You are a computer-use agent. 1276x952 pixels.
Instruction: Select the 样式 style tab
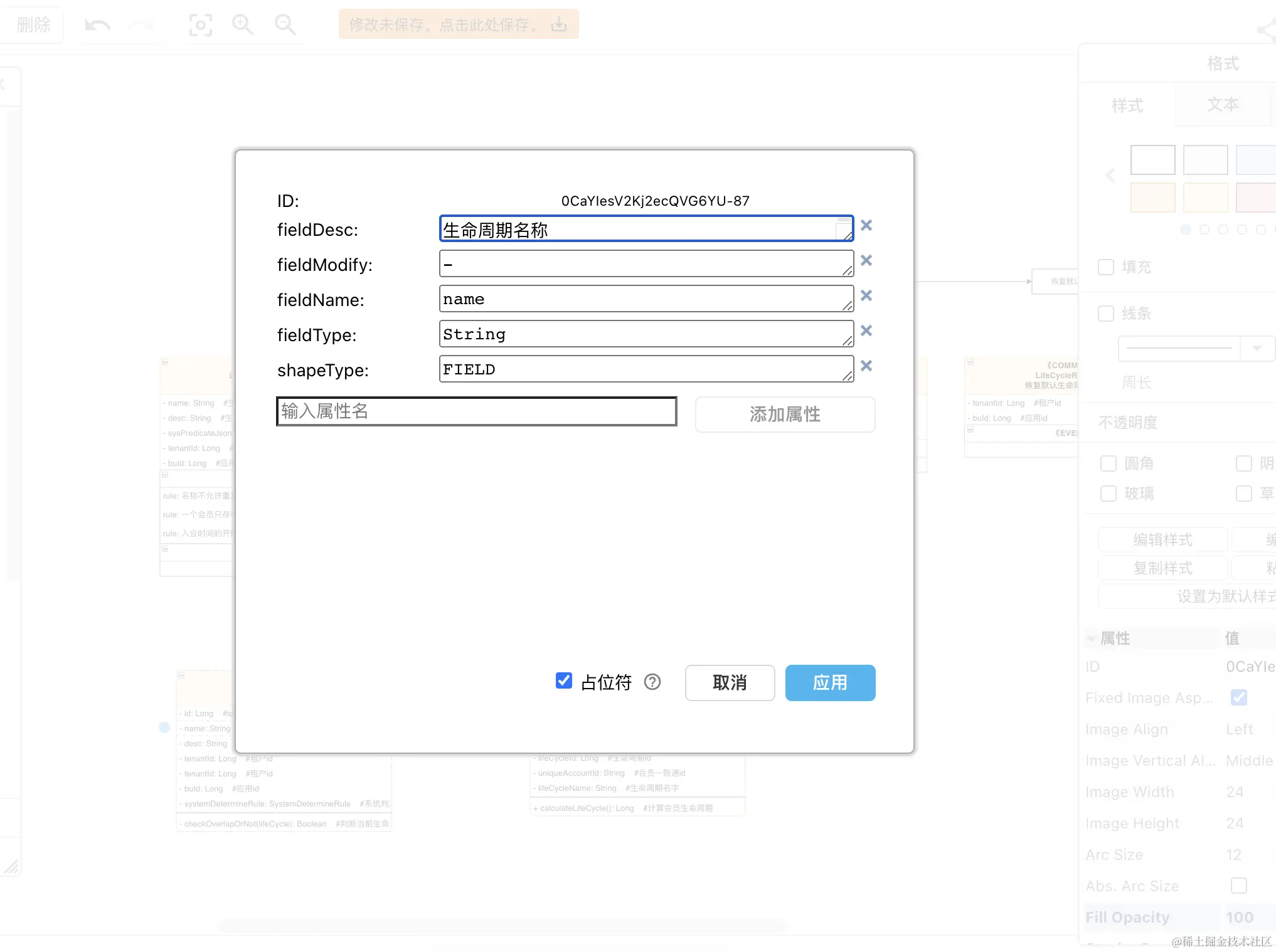(x=1127, y=105)
